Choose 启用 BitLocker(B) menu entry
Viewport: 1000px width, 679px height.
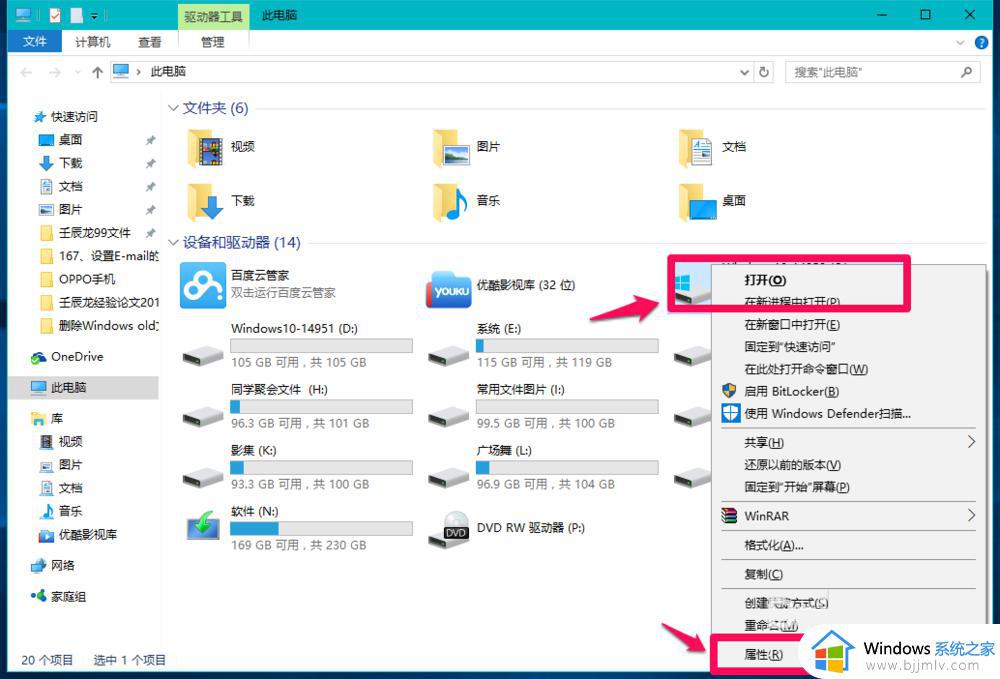click(791, 391)
